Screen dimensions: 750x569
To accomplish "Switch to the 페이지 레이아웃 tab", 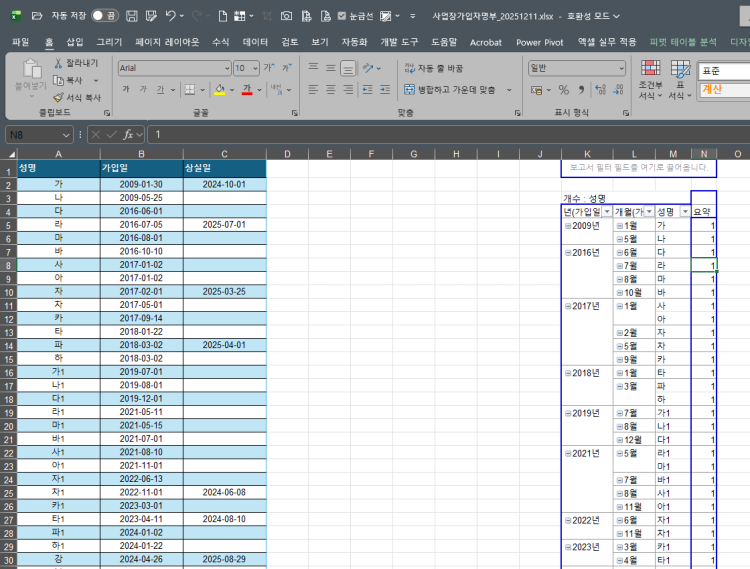I will [x=167, y=42].
